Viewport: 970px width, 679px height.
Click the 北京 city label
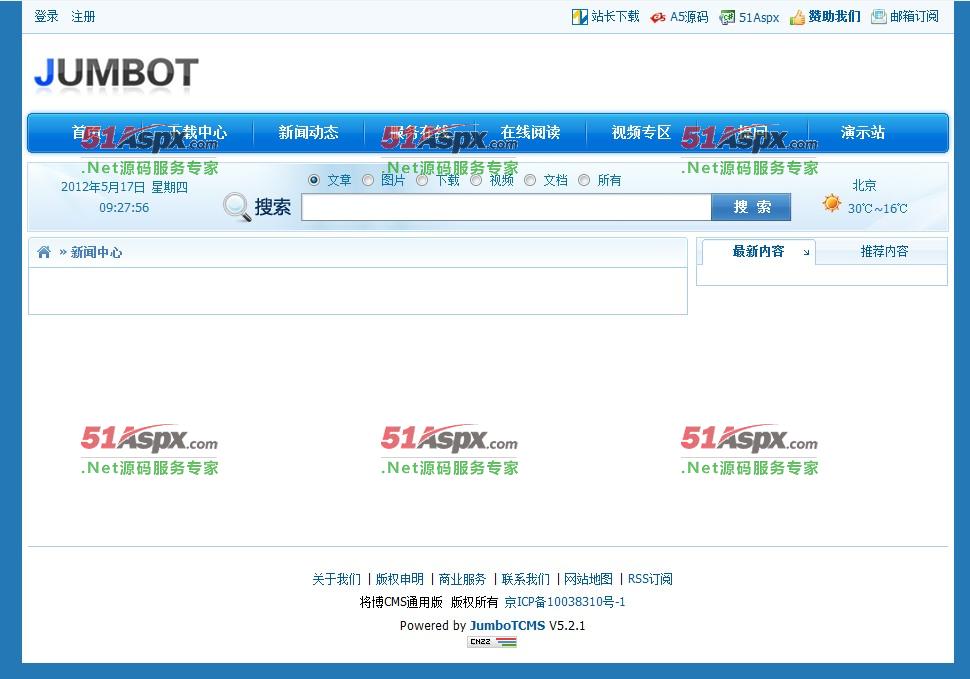(x=864, y=185)
